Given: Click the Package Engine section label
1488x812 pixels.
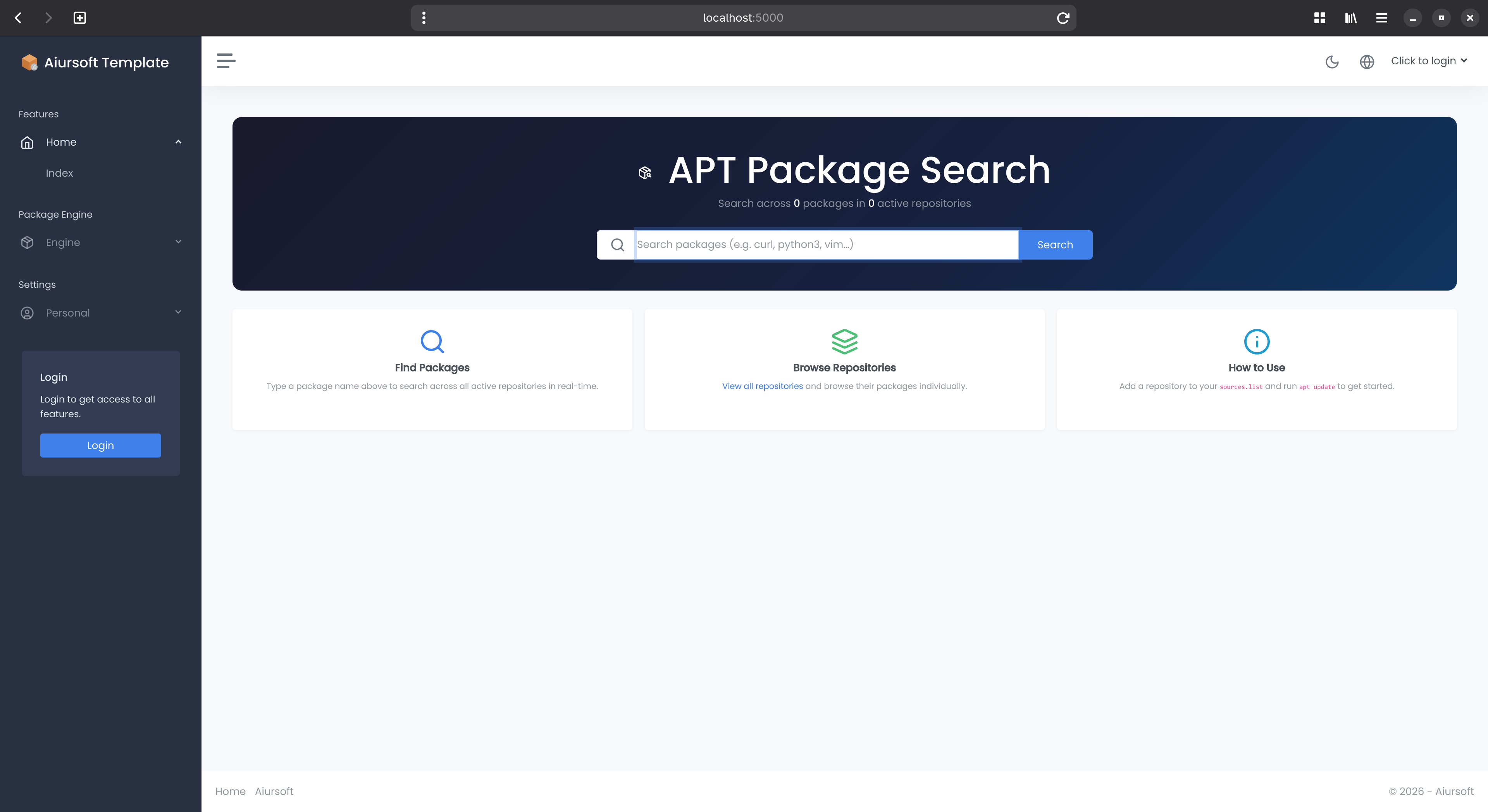Looking at the screenshot, I should pyautogui.click(x=55, y=214).
